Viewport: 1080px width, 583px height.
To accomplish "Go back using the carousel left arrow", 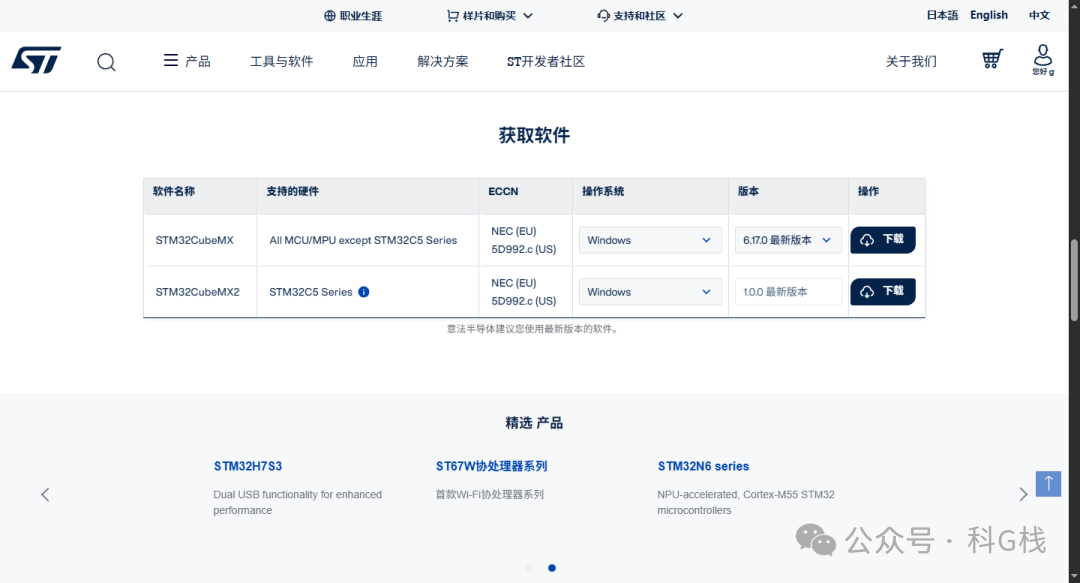I will (45, 493).
